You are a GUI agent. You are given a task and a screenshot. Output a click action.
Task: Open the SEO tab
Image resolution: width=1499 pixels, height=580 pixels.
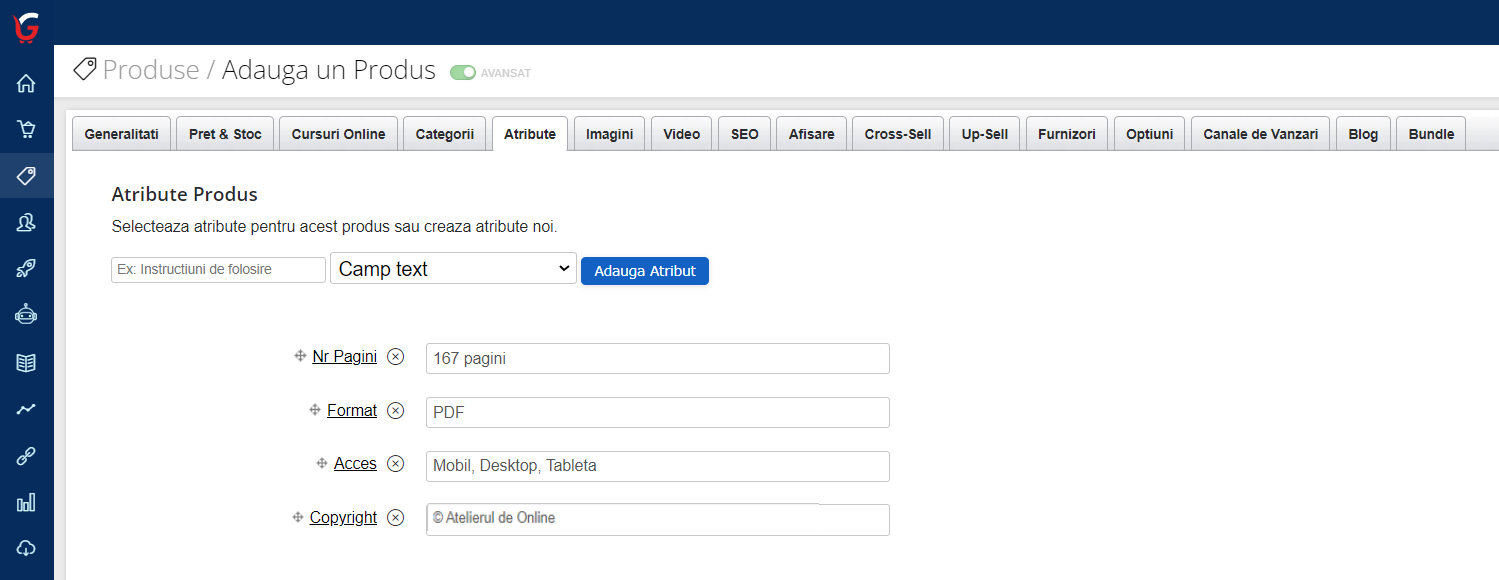tap(744, 133)
